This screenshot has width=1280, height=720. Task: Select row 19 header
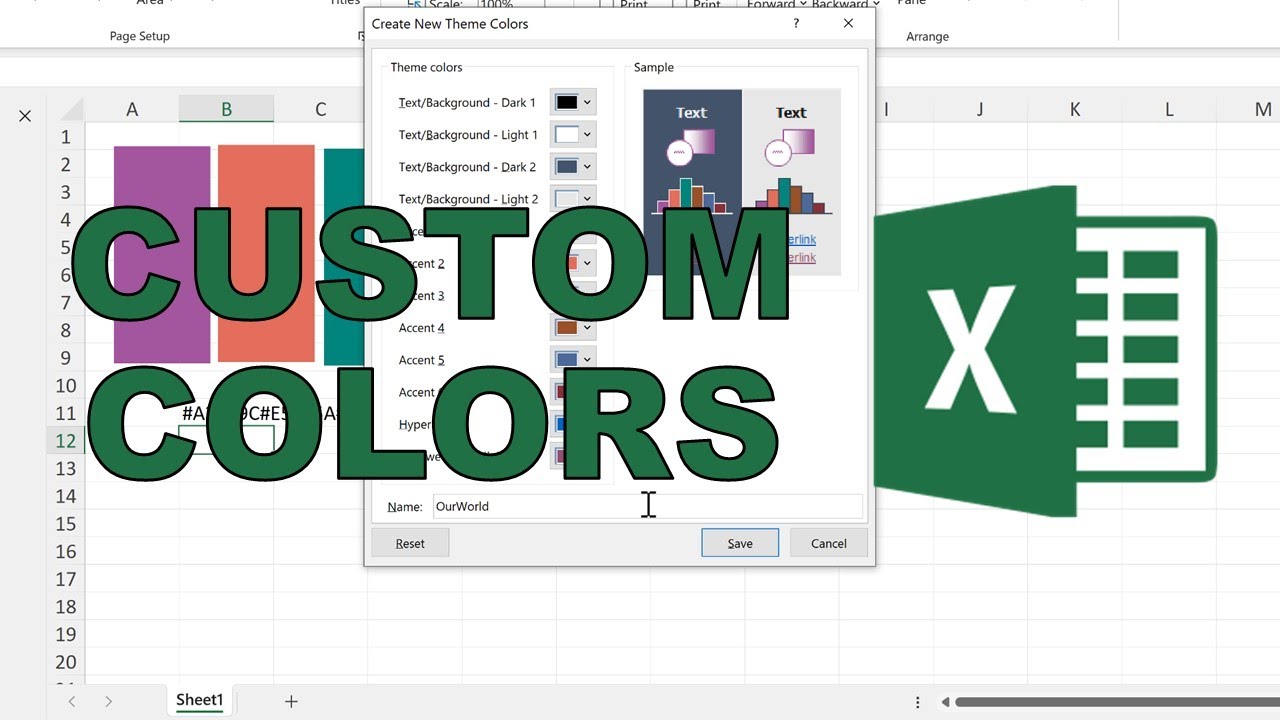coord(66,634)
